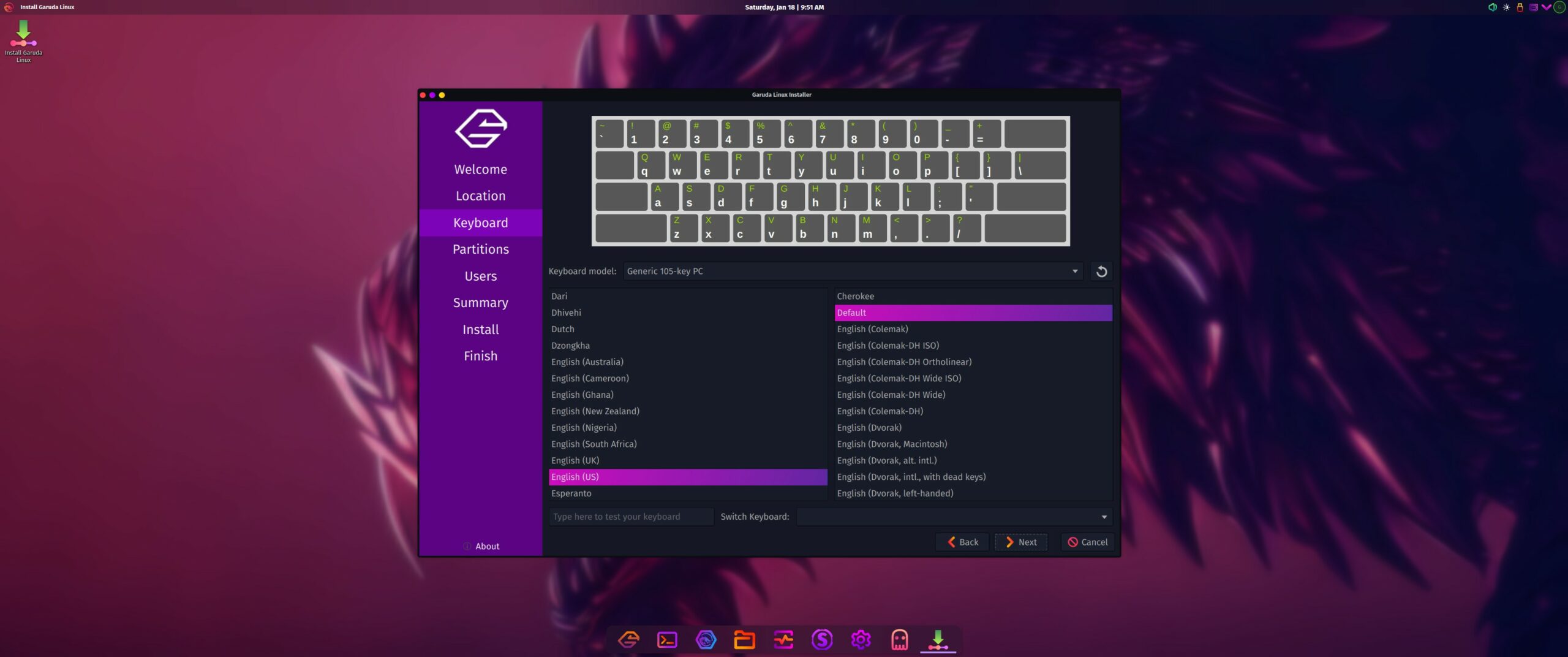Select the Keyboard step in sidebar
The height and width of the screenshot is (657, 1568).
point(481,223)
